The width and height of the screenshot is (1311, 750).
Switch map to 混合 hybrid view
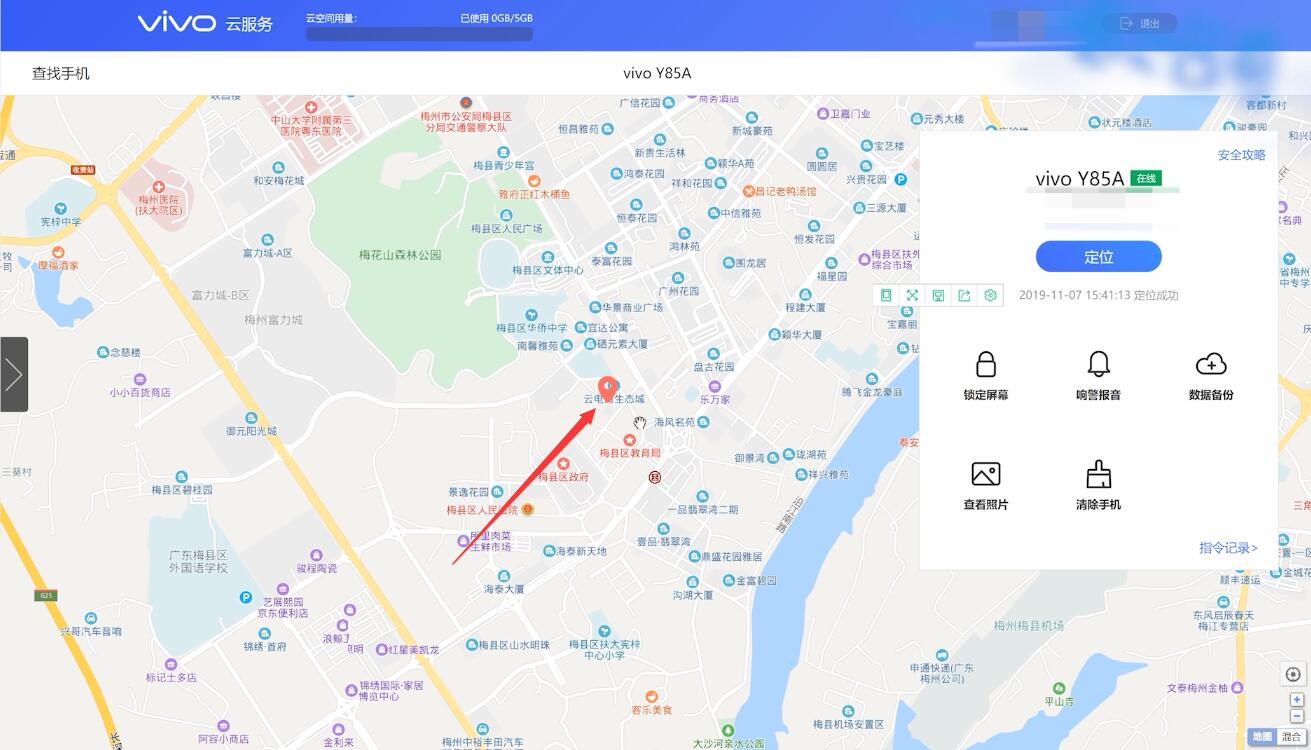click(x=1291, y=737)
